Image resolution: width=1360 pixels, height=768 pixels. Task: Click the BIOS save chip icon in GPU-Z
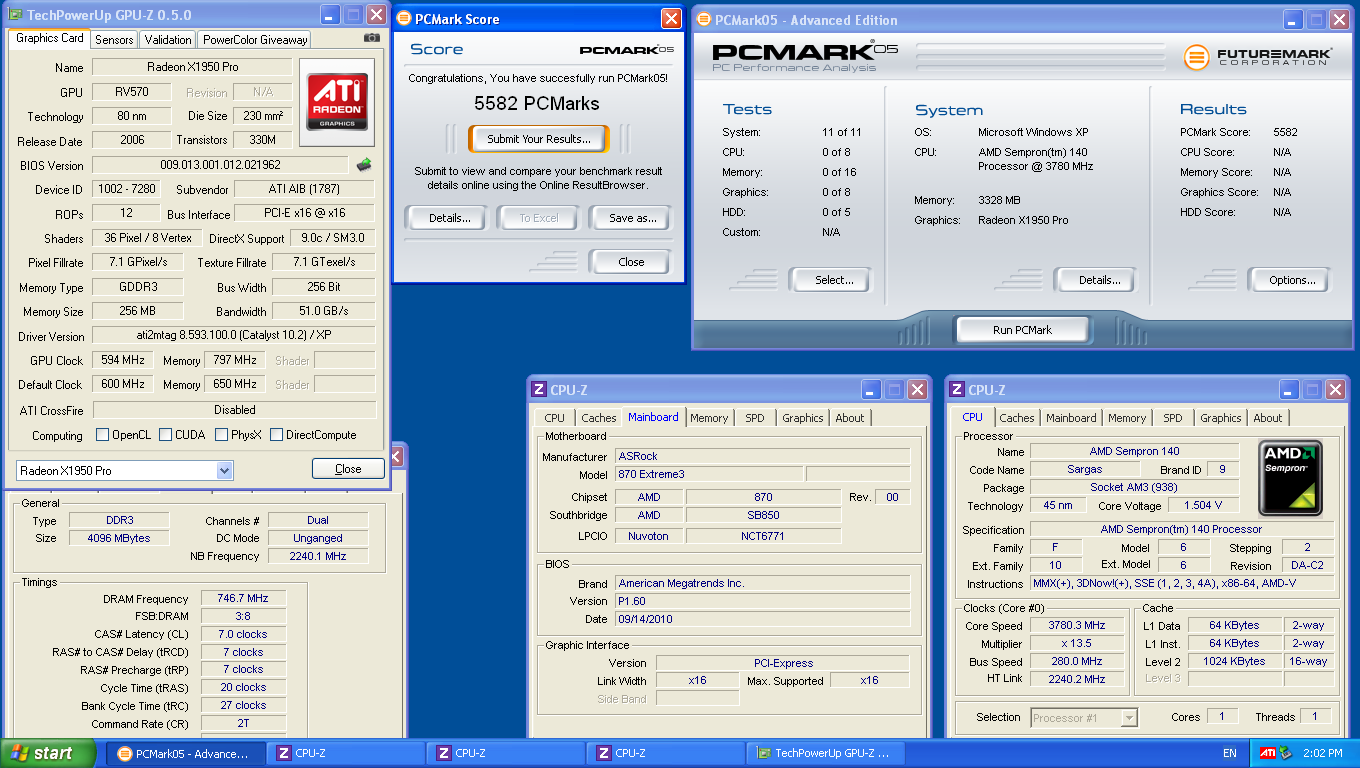(x=364, y=165)
